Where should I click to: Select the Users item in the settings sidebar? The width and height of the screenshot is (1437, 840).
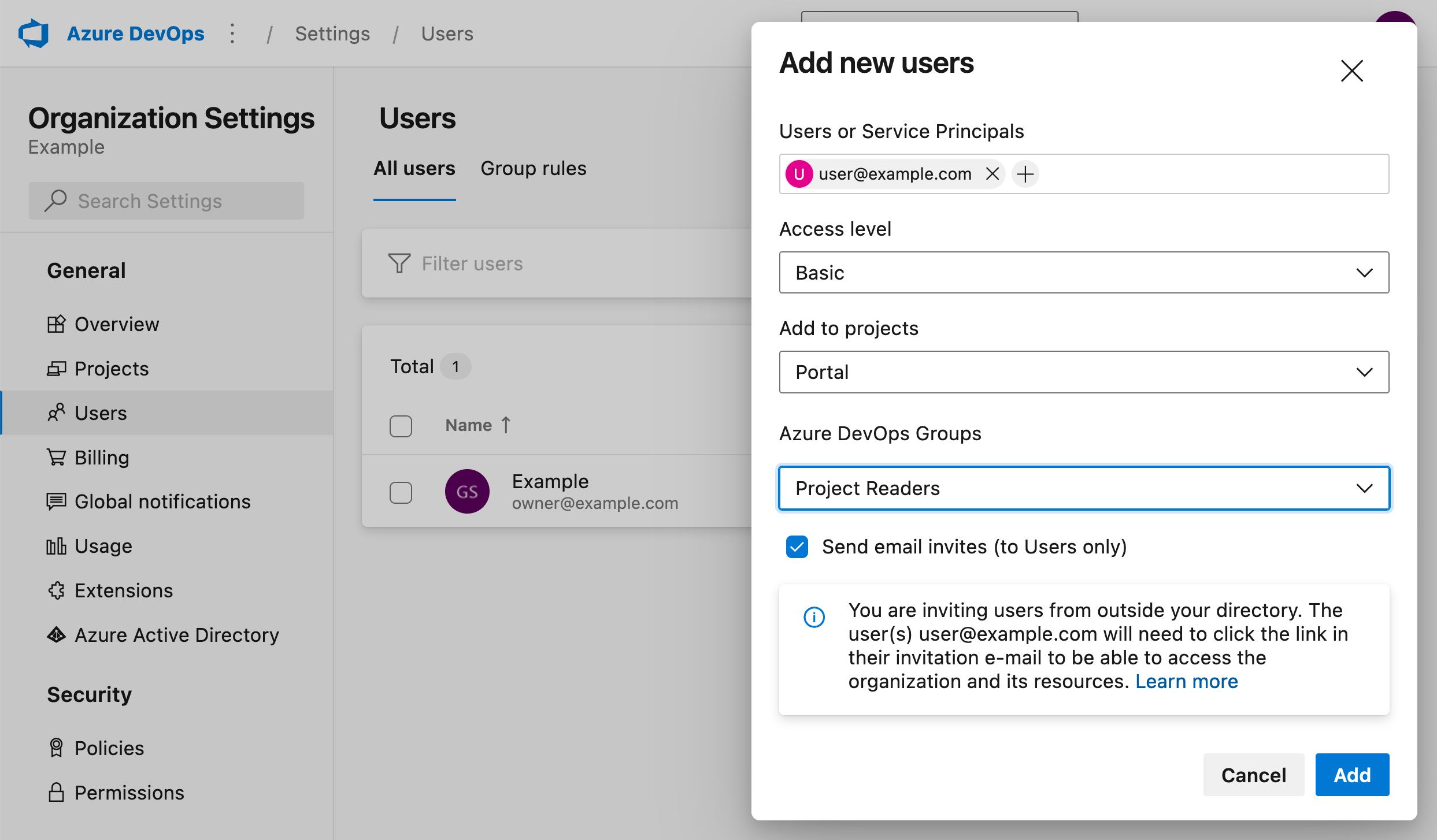tap(166, 412)
